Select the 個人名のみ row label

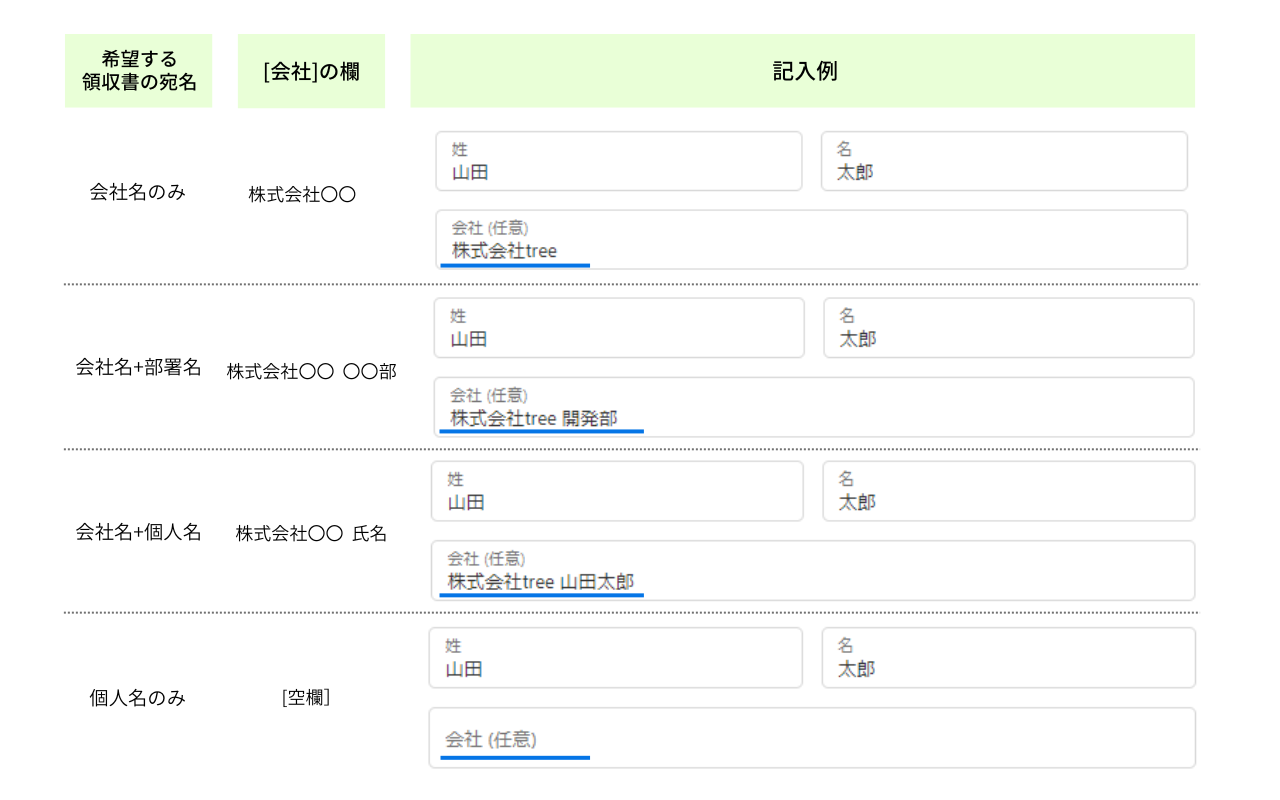138,698
